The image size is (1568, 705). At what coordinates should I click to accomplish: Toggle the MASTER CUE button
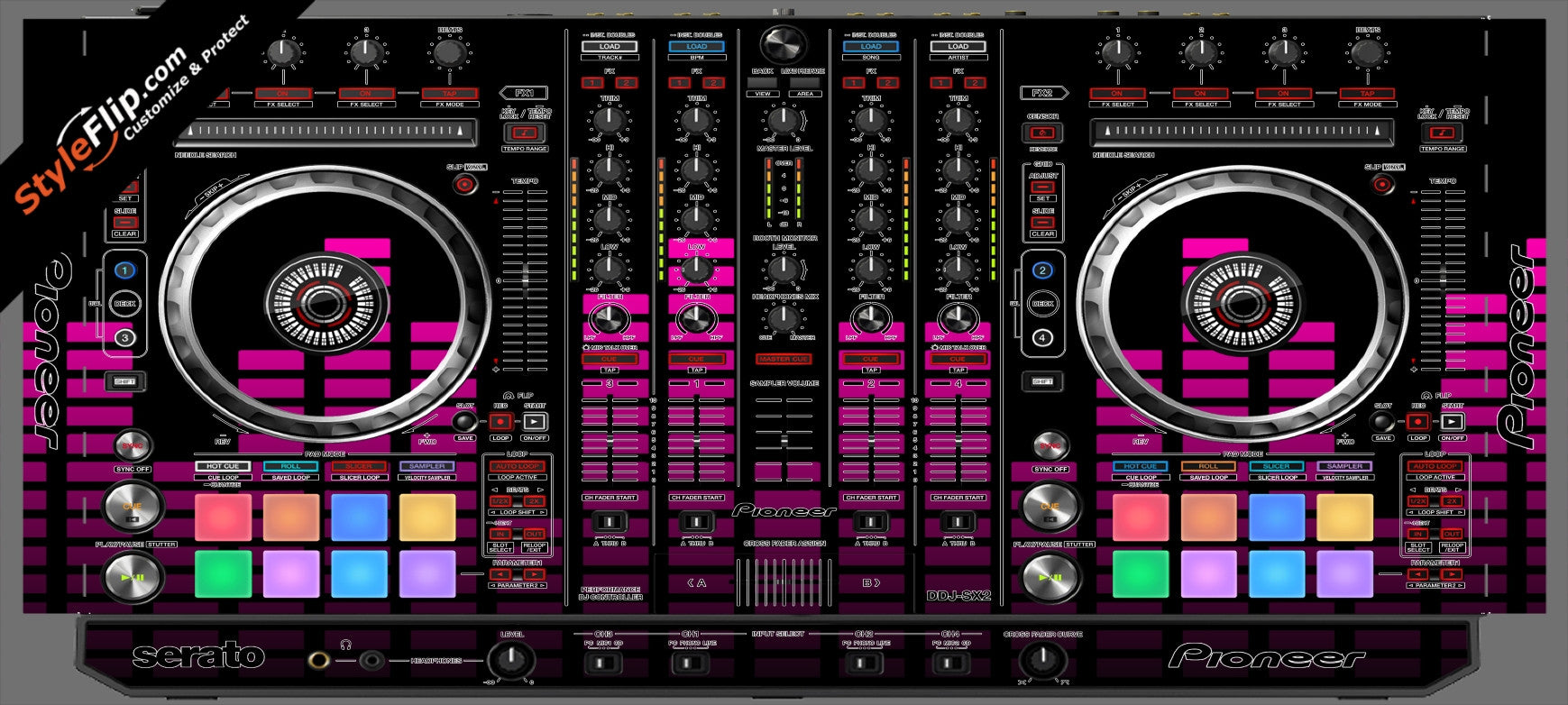(x=784, y=359)
